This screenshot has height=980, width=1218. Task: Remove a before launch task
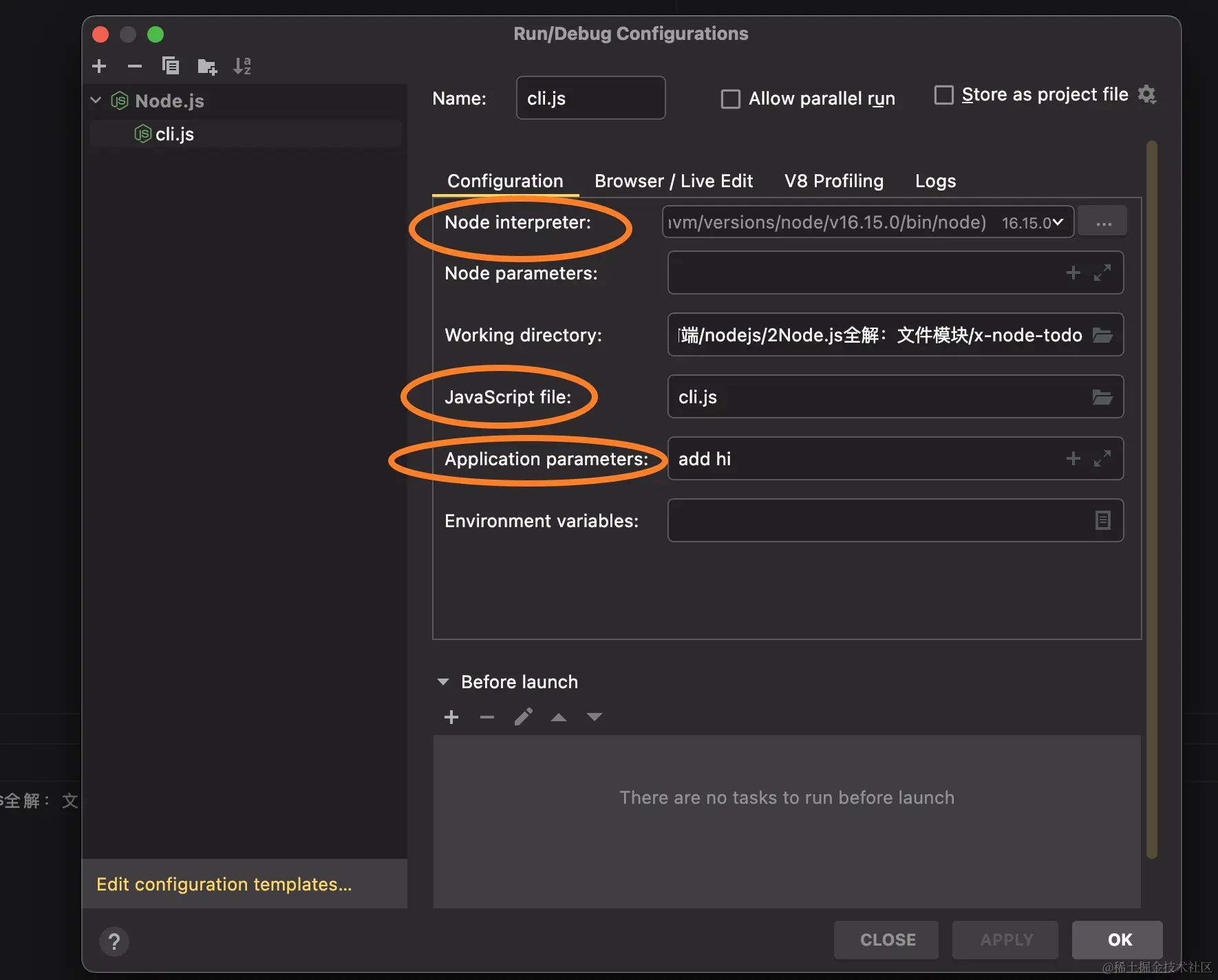coord(487,717)
